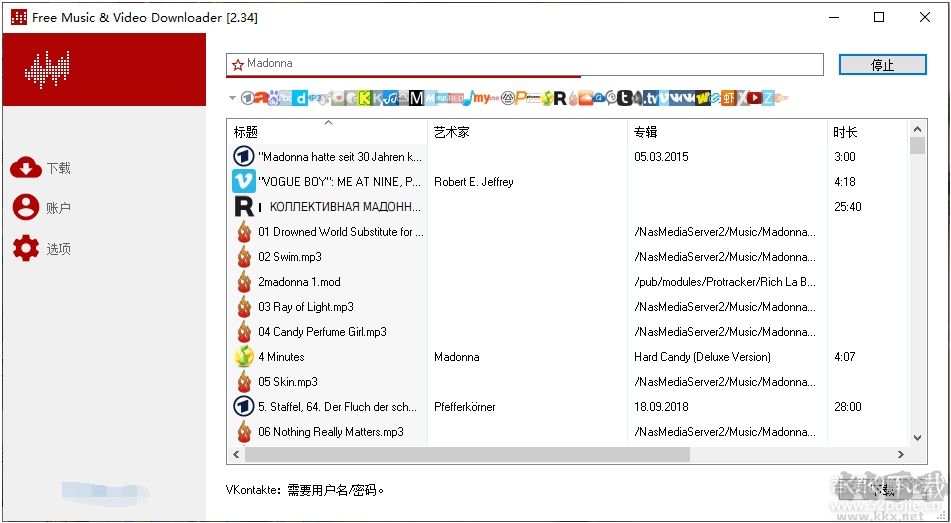Click the red star icon in search box
Screen dimensions: 951x523
[238, 64]
